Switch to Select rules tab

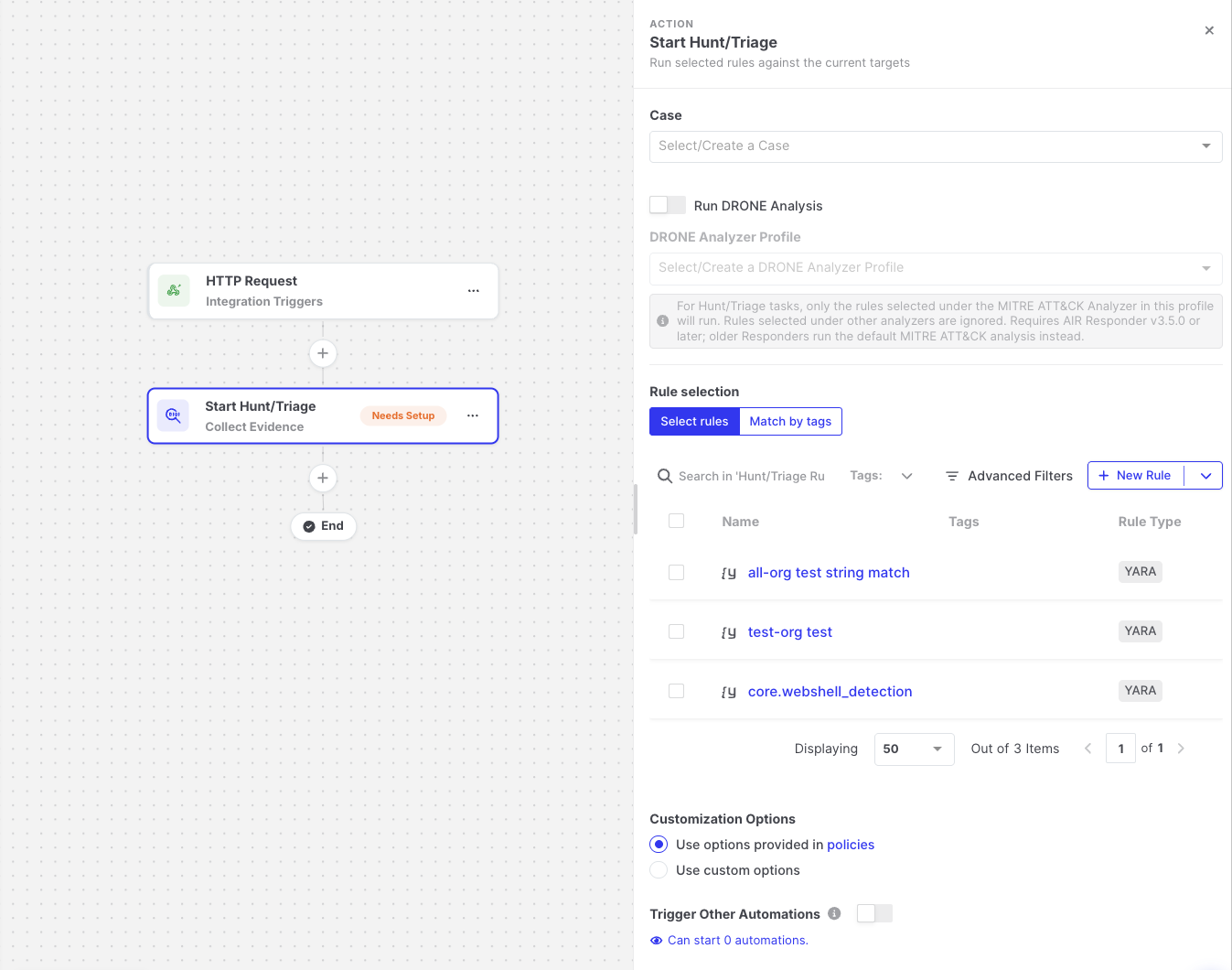694,422
